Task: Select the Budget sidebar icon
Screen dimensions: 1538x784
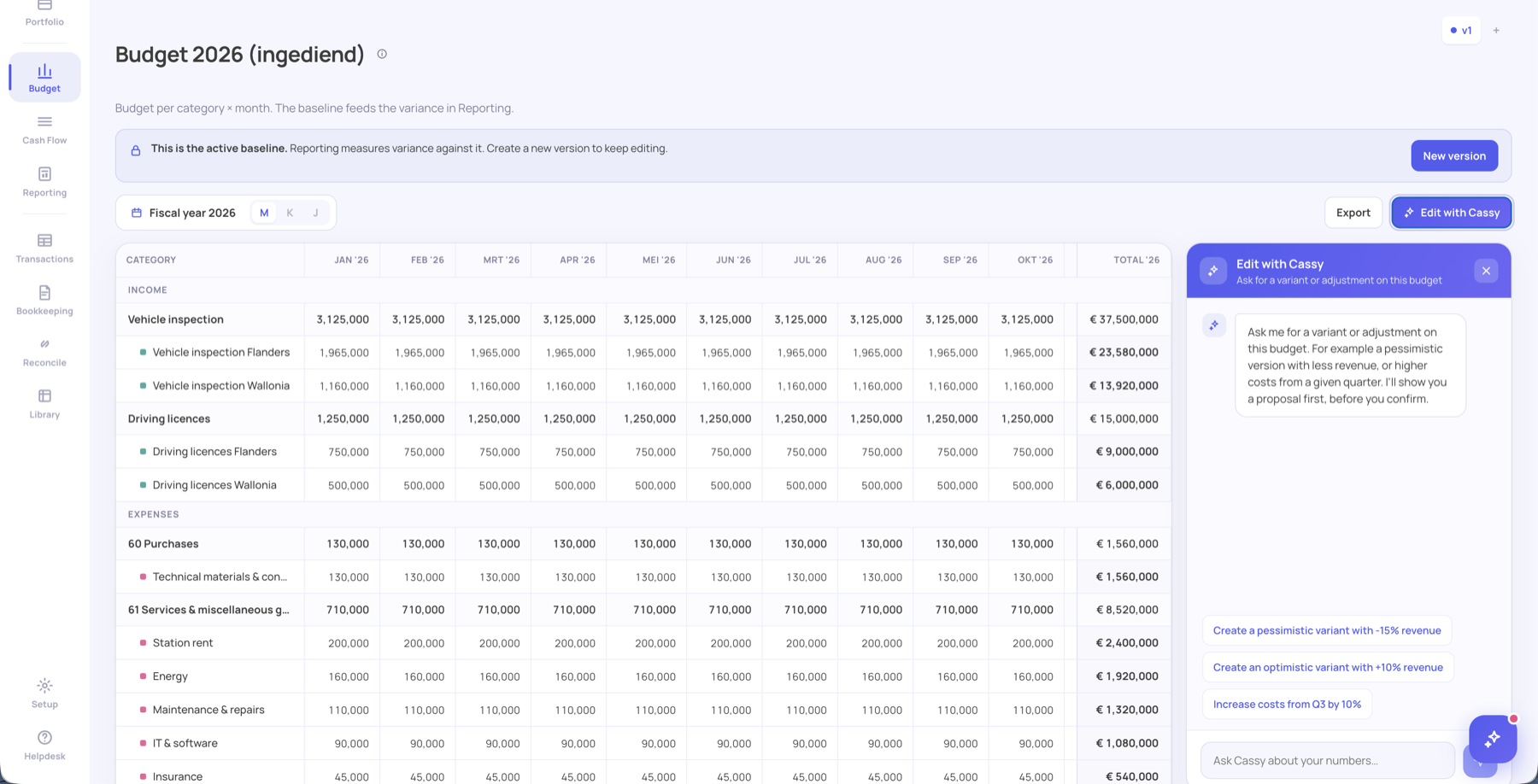Action: [44, 77]
